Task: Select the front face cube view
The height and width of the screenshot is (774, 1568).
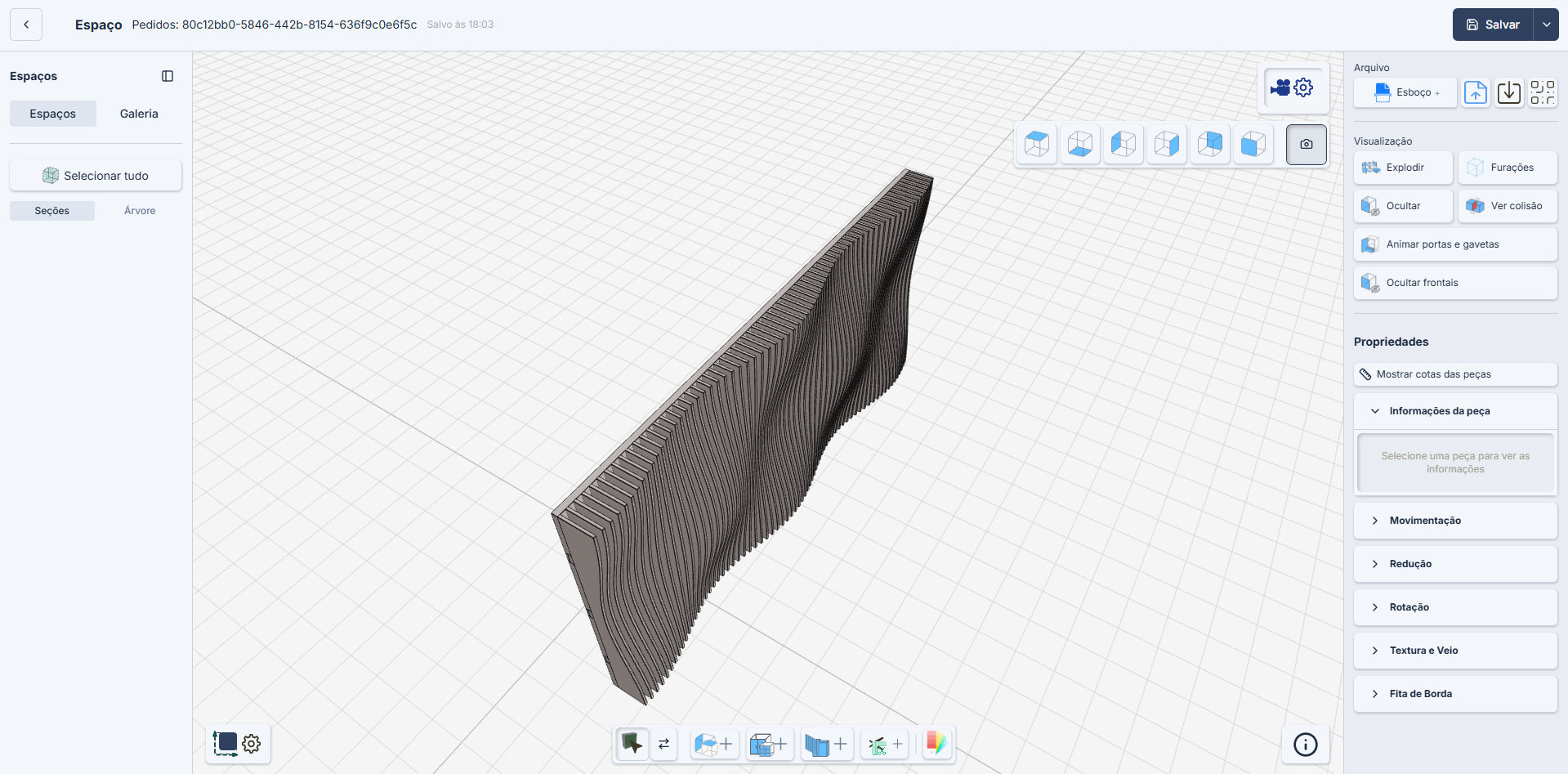Action: (x=1253, y=144)
